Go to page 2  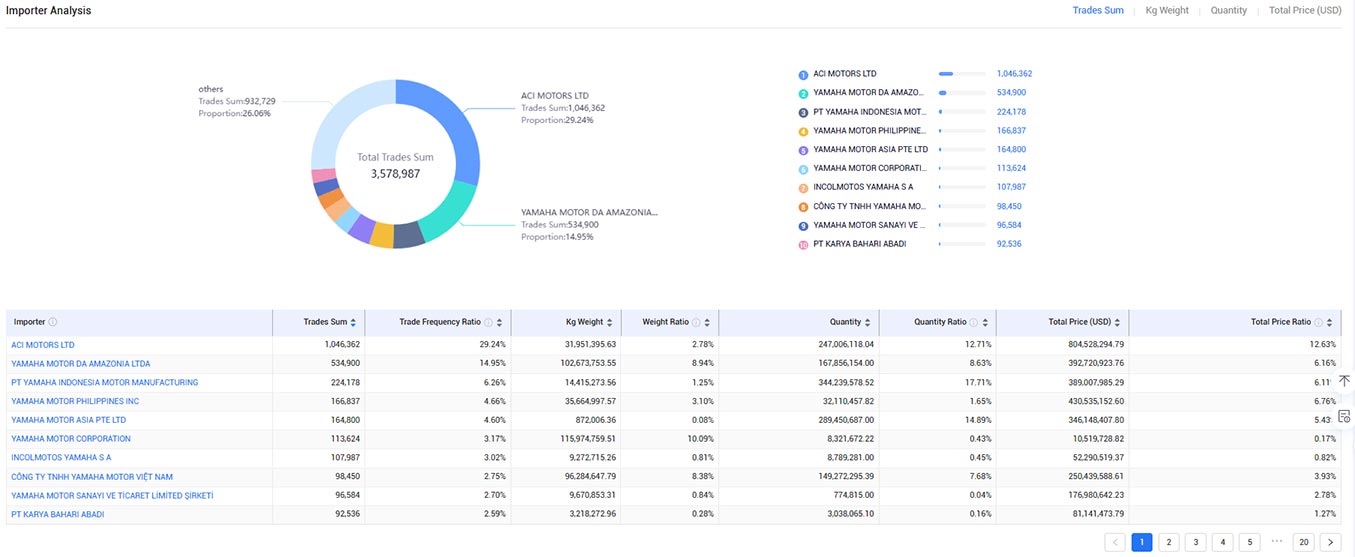[1169, 542]
